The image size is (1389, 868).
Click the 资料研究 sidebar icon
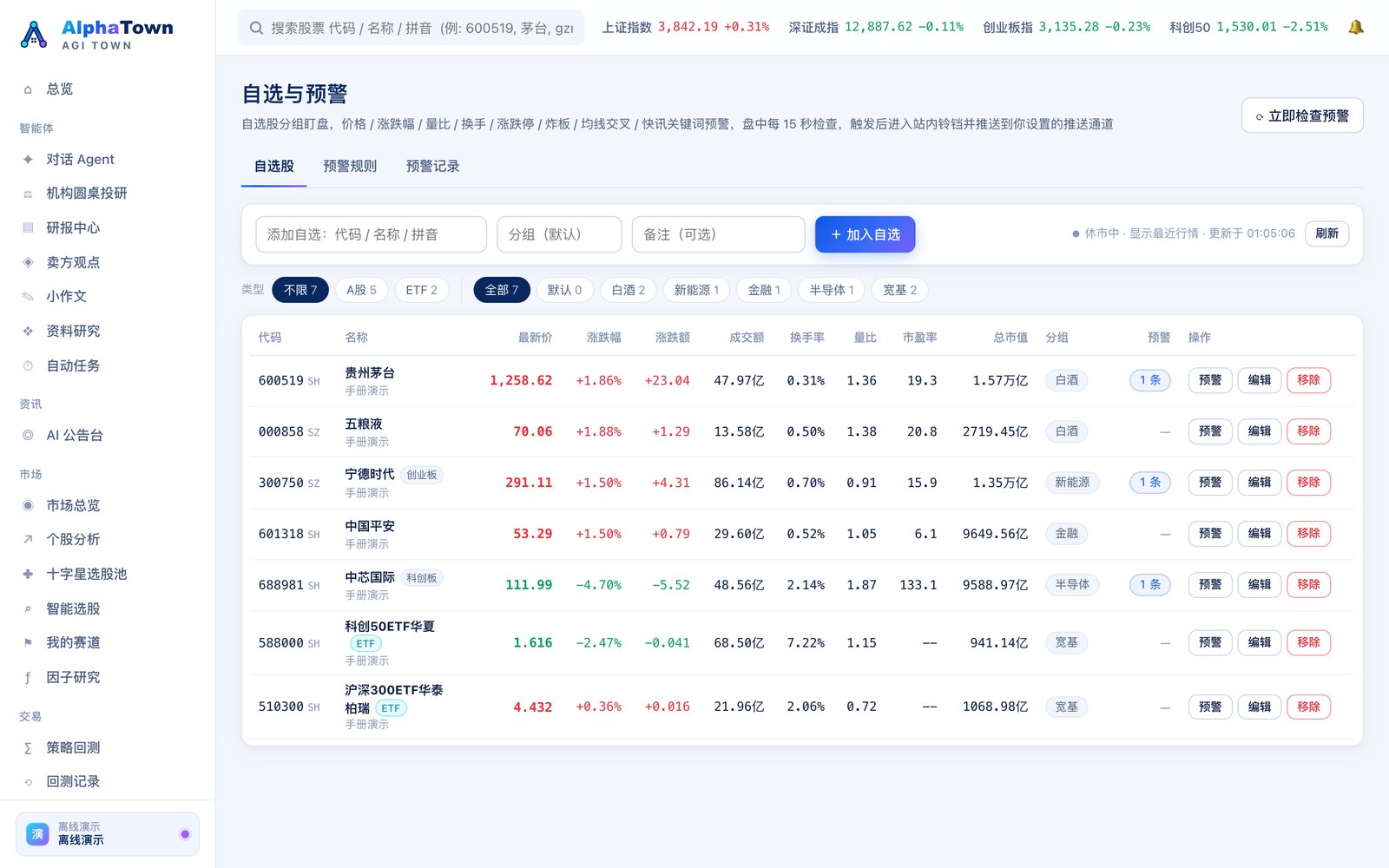(28, 331)
